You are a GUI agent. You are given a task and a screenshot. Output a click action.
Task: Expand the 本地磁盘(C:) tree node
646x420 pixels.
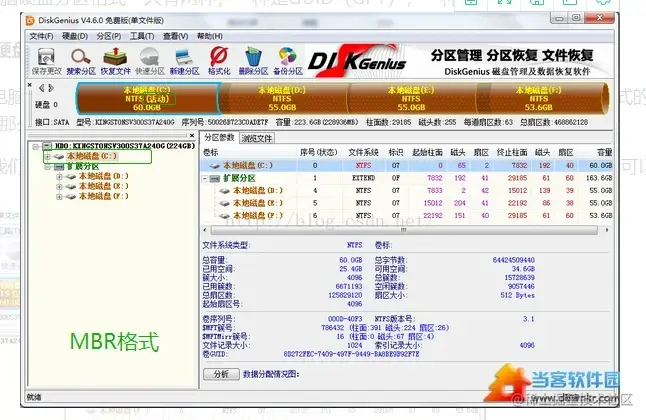48,156
